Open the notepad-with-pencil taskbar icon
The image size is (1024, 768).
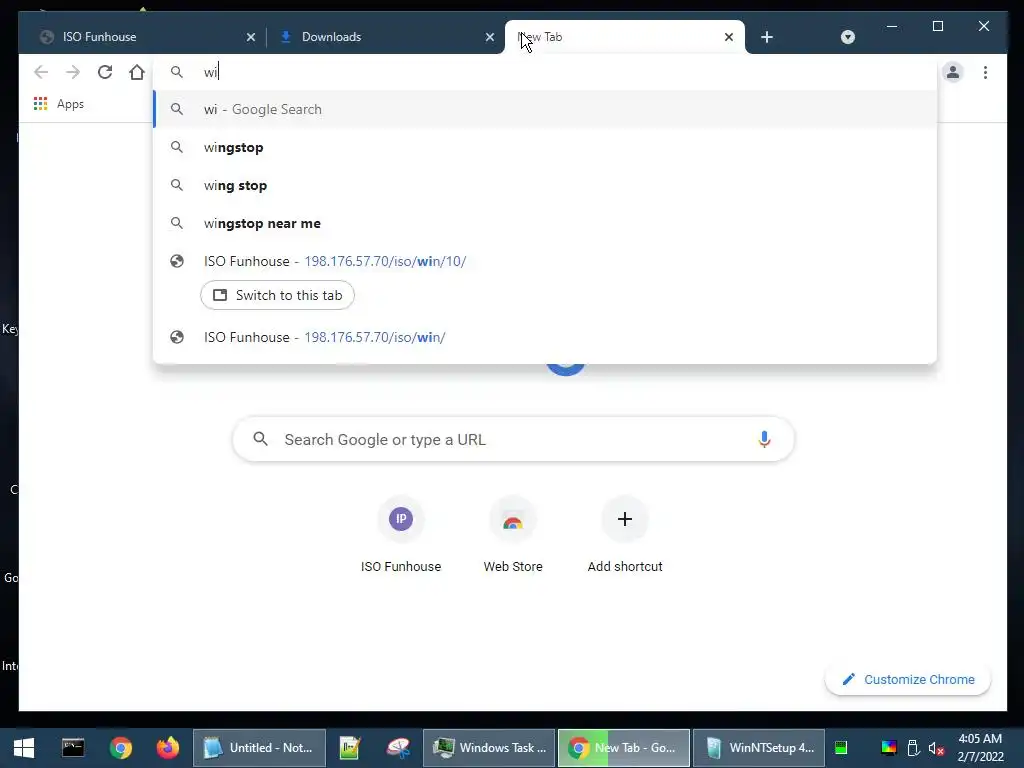tap(350, 748)
